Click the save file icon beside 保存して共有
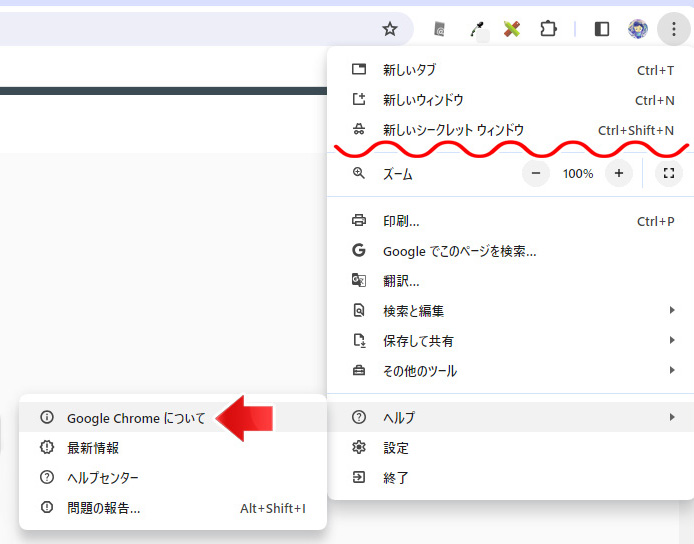 (359, 340)
